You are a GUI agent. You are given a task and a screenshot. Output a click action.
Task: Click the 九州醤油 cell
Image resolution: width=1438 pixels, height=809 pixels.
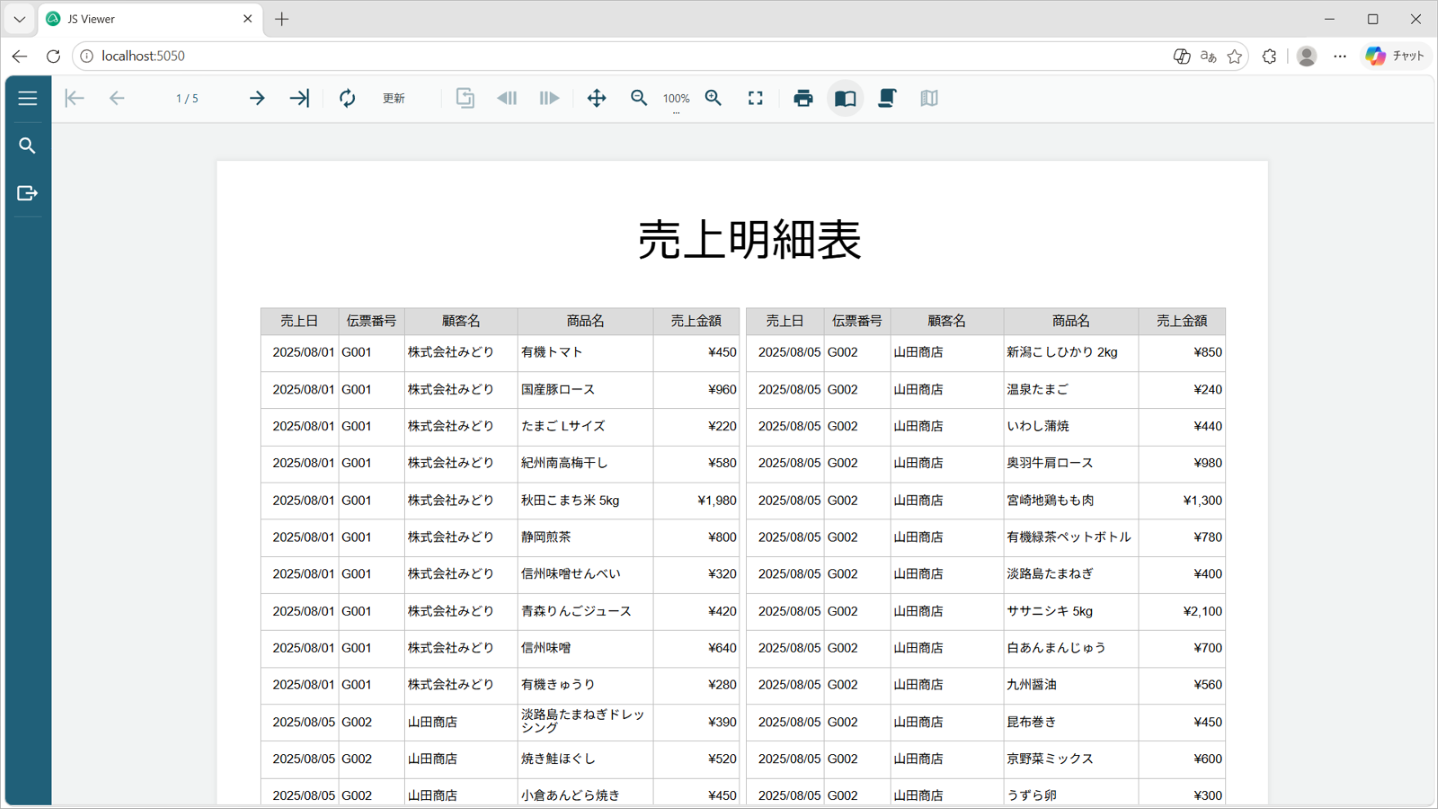(1071, 685)
